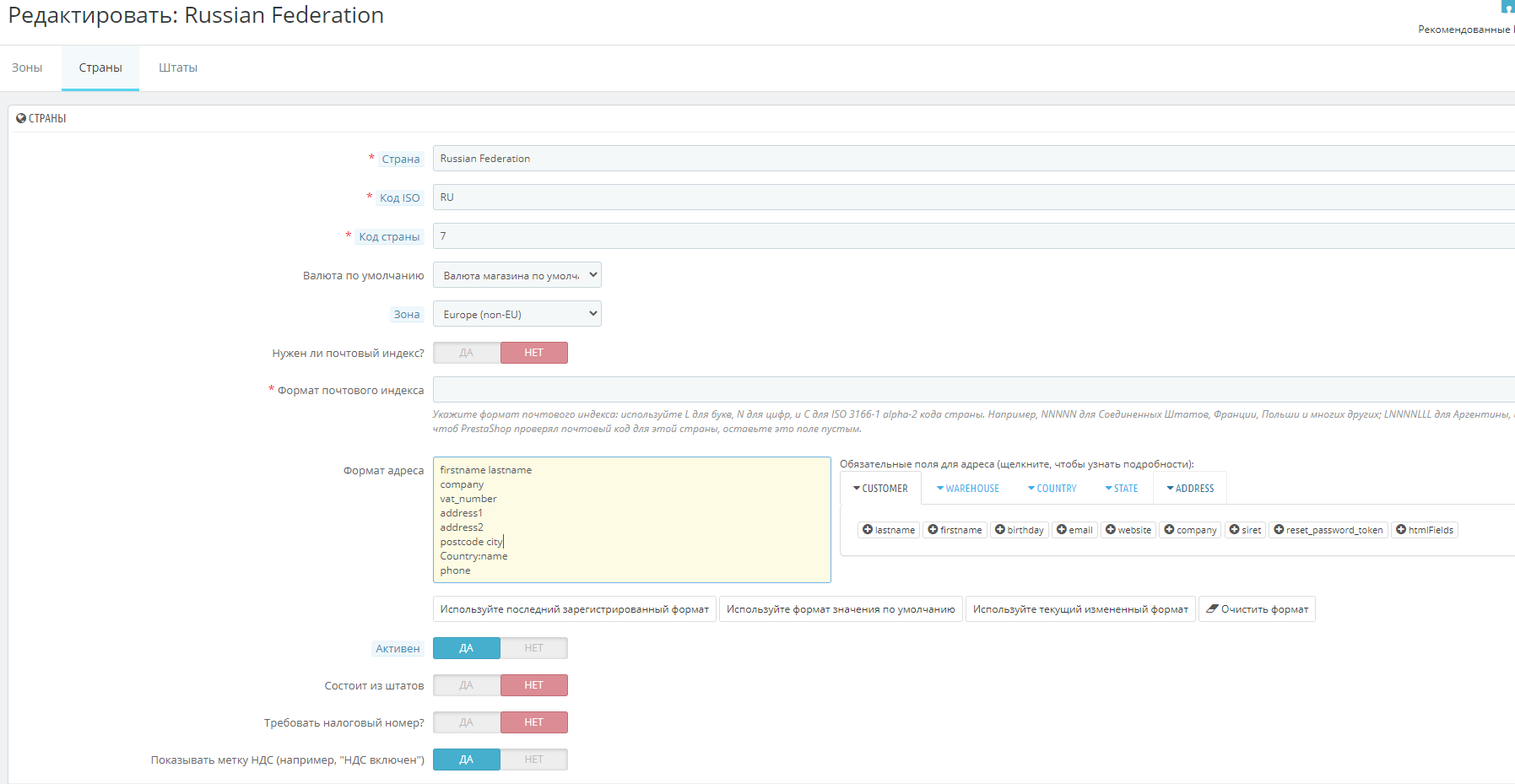Click Используйте последний зарегистрированный формат button

pyautogui.click(x=575, y=609)
